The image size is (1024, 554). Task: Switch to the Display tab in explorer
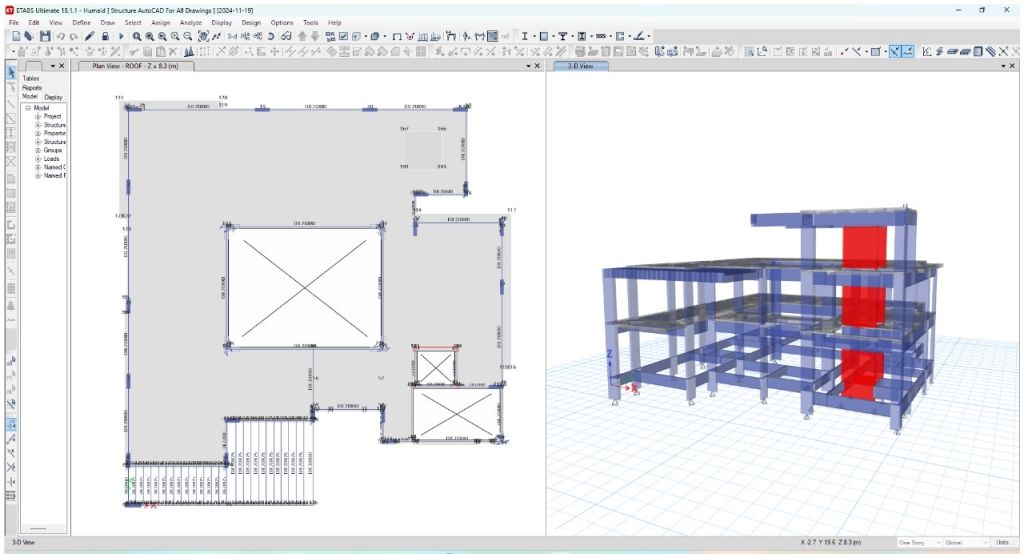(53, 97)
